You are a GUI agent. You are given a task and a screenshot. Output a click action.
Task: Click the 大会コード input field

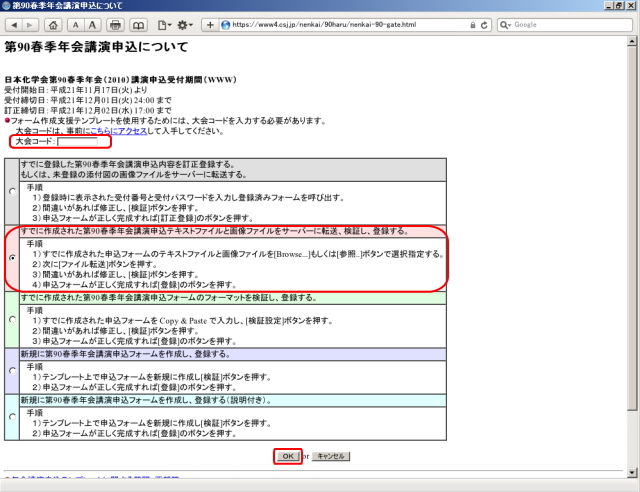click(x=77, y=142)
